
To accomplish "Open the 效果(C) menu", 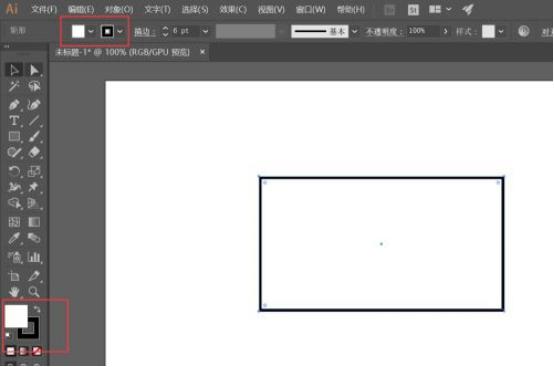I will 233,10.
